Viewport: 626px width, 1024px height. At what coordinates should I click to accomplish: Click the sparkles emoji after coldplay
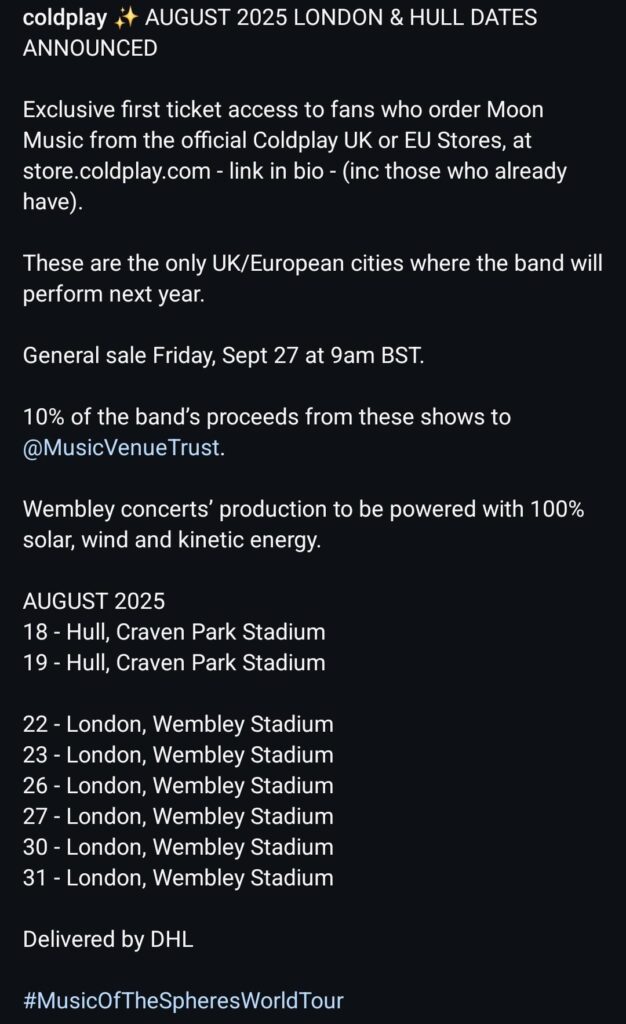pos(126,18)
